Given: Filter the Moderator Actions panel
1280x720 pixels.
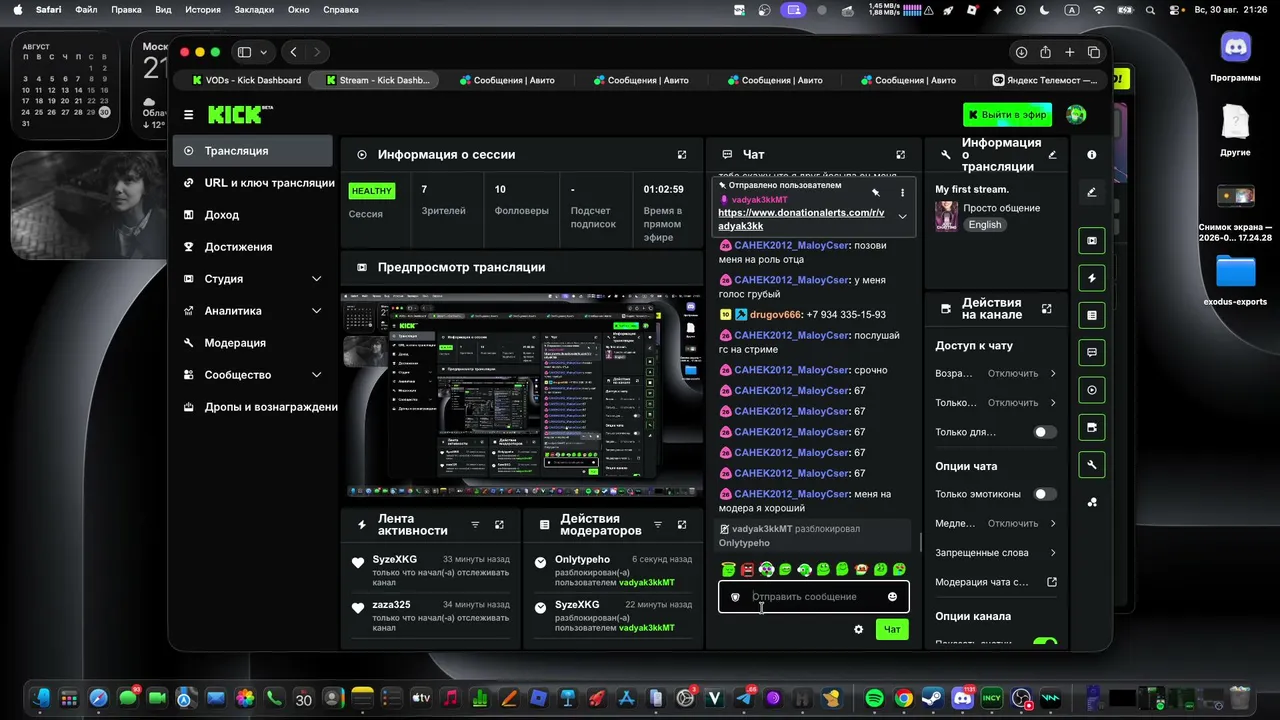Looking at the screenshot, I should coord(658,524).
